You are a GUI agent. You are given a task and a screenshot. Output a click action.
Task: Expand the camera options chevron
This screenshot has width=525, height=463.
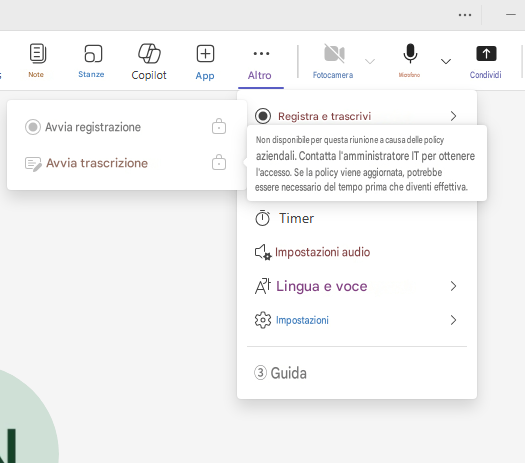[x=370, y=61]
